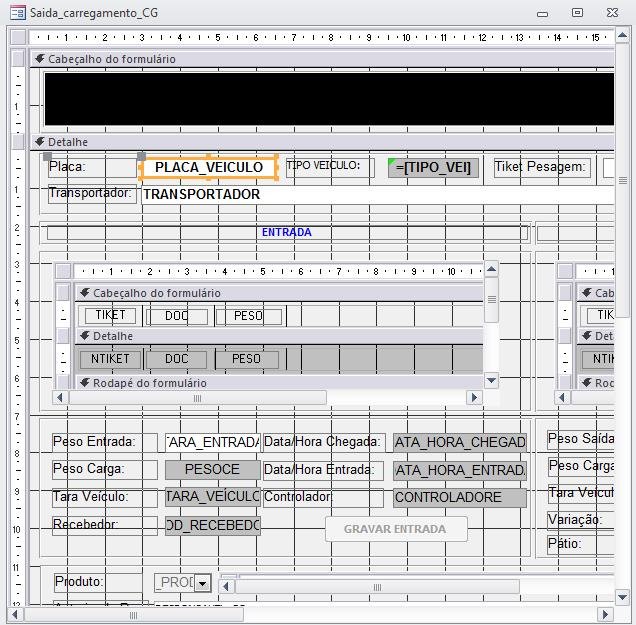The height and width of the screenshot is (625, 636).
Task: Click the main window scroll-up arrow
Action: pos(623,36)
